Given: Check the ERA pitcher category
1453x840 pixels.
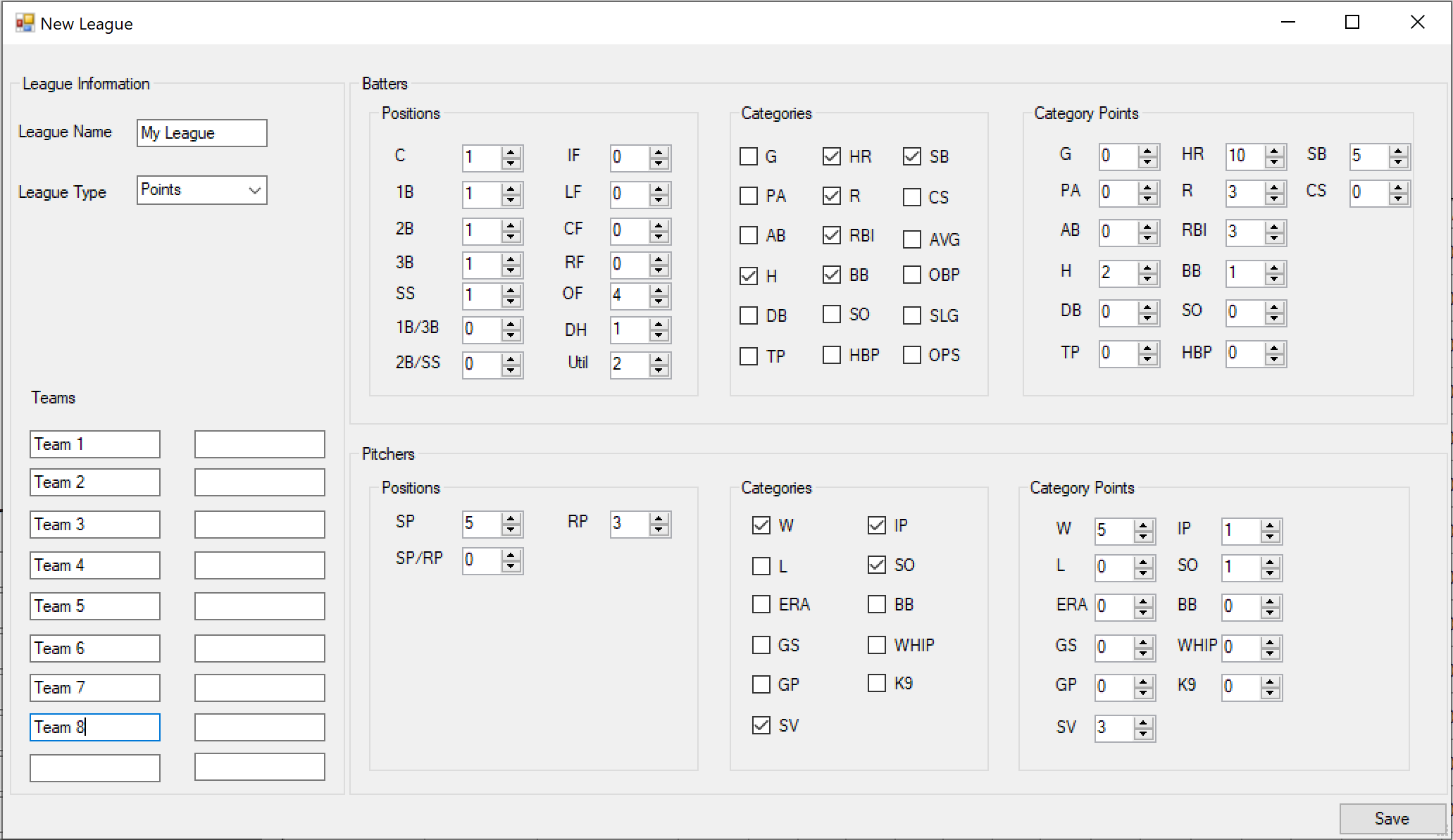Looking at the screenshot, I should tap(761, 604).
